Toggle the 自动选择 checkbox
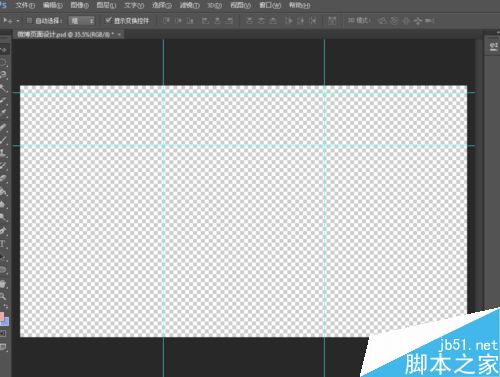This screenshot has width=500, height=377. [x=29, y=21]
